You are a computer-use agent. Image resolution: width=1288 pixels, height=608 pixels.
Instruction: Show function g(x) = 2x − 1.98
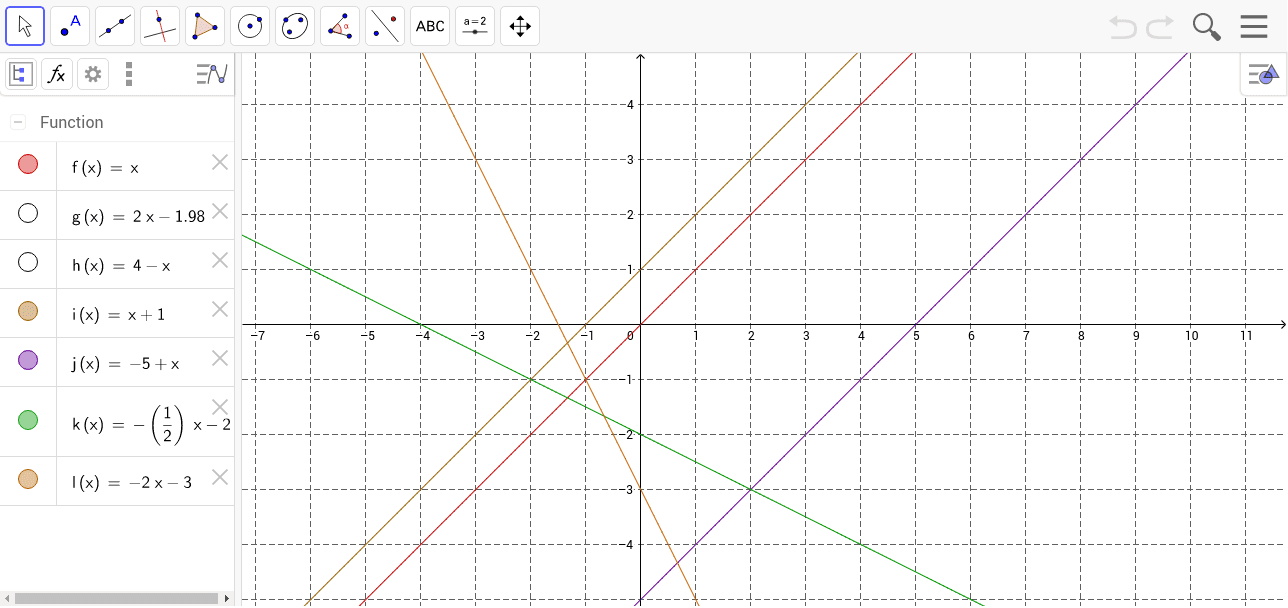tap(28, 213)
